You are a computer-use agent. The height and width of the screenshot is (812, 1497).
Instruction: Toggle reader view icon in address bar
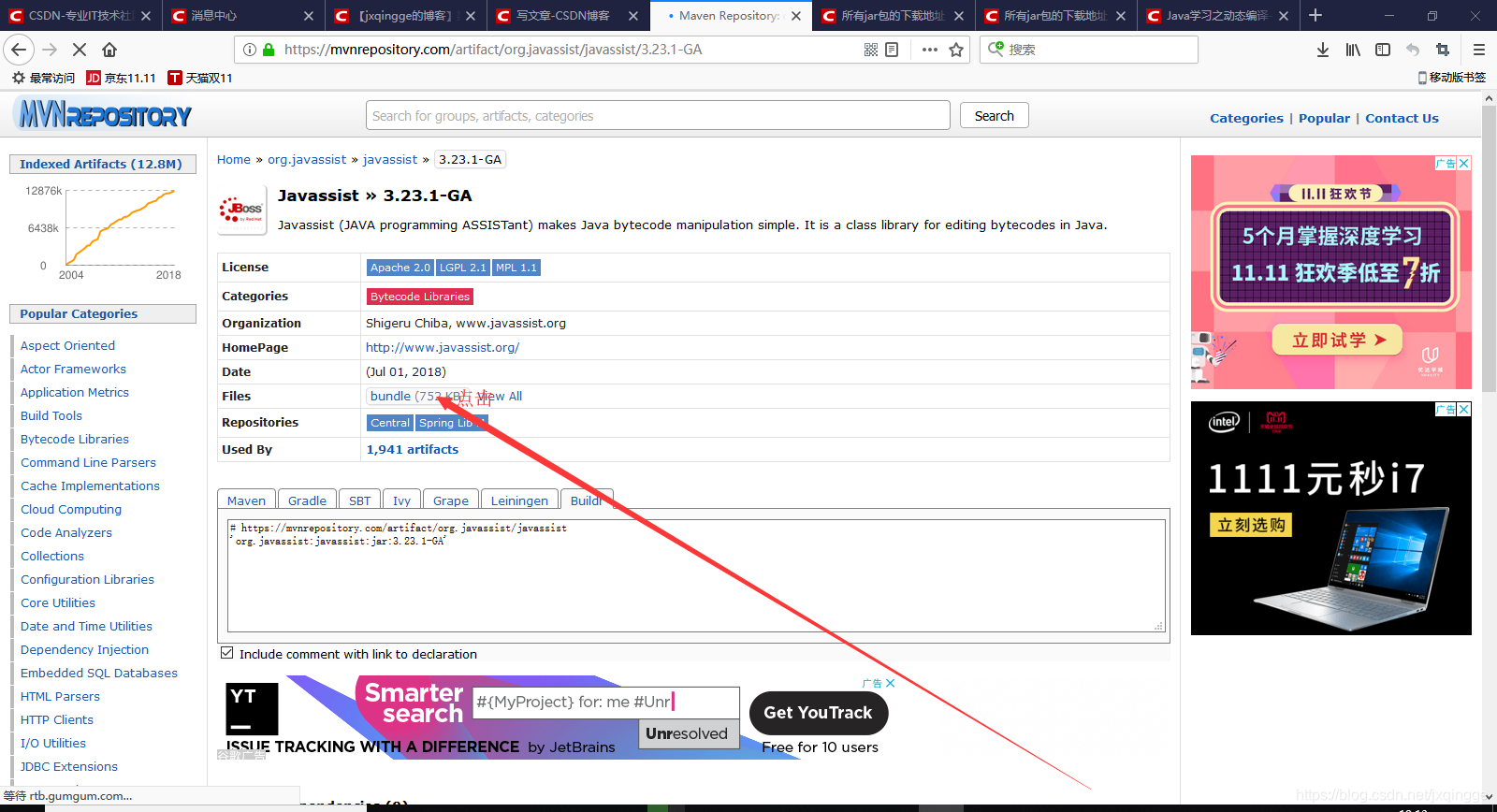[x=892, y=50]
